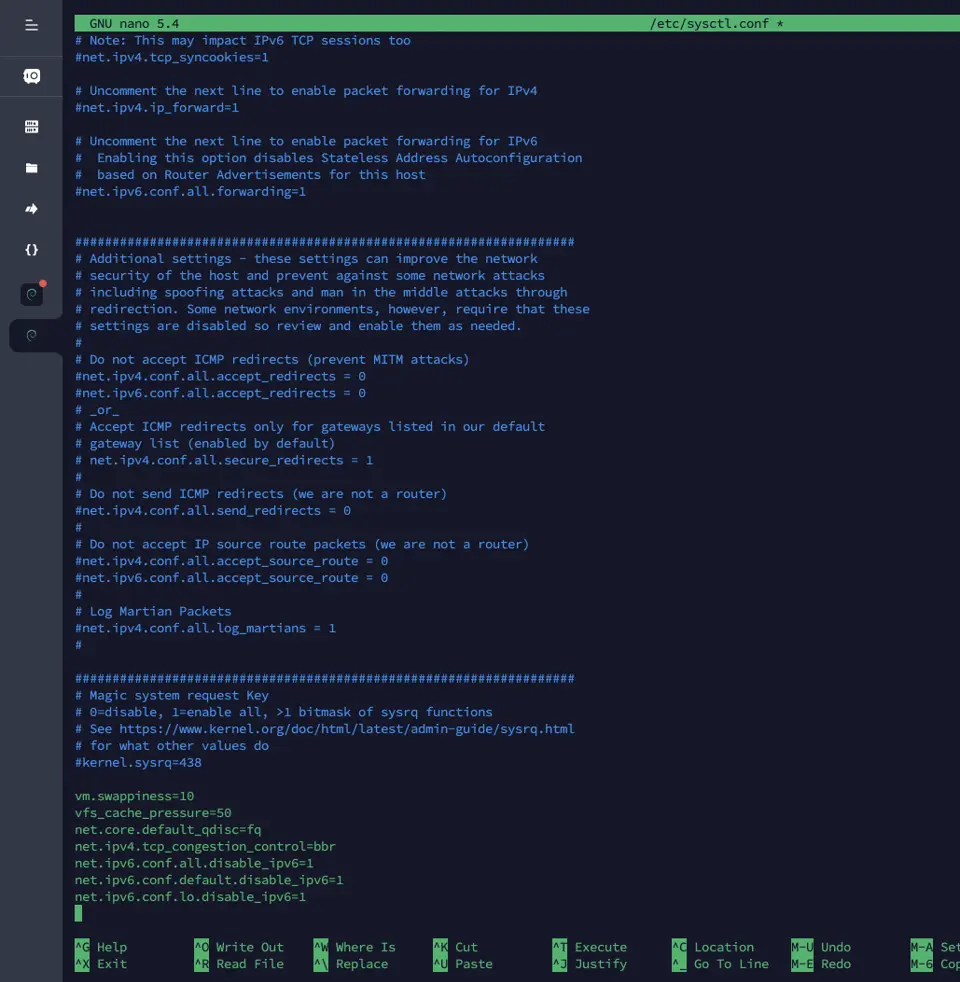Click the ^O Write Out shortcut
Image resolution: width=960 pixels, height=982 pixels.
click(239, 947)
